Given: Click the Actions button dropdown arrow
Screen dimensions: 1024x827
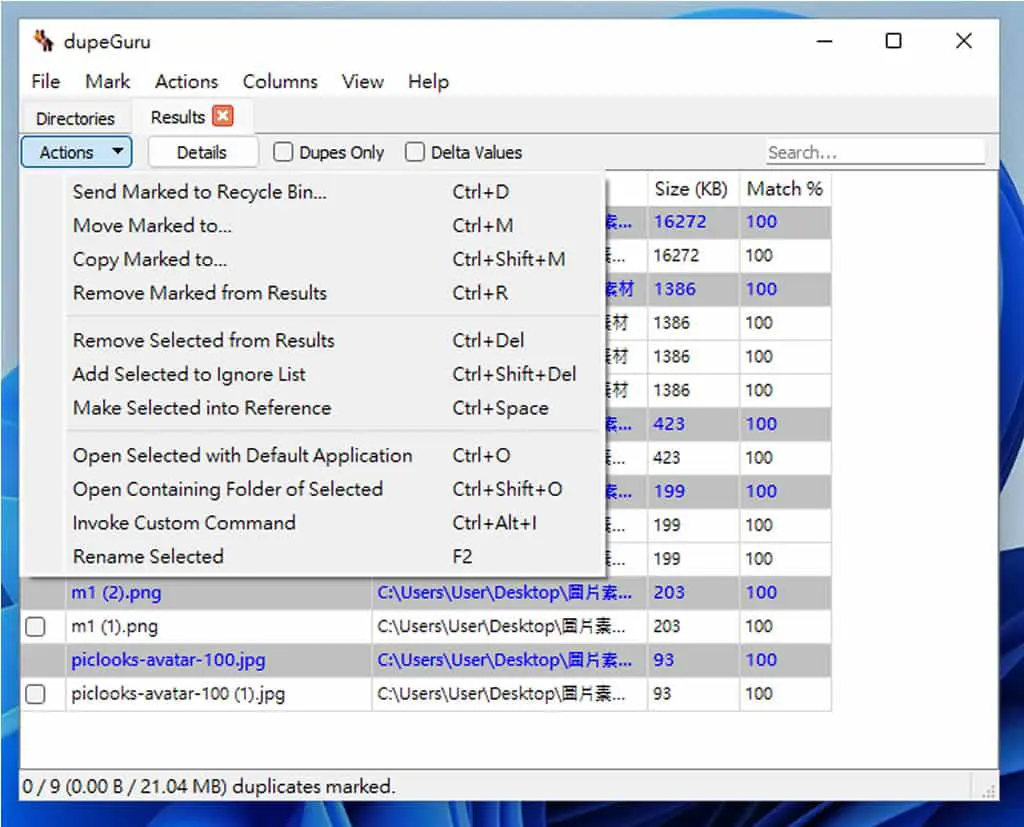Looking at the screenshot, I should pyautogui.click(x=118, y=152).
